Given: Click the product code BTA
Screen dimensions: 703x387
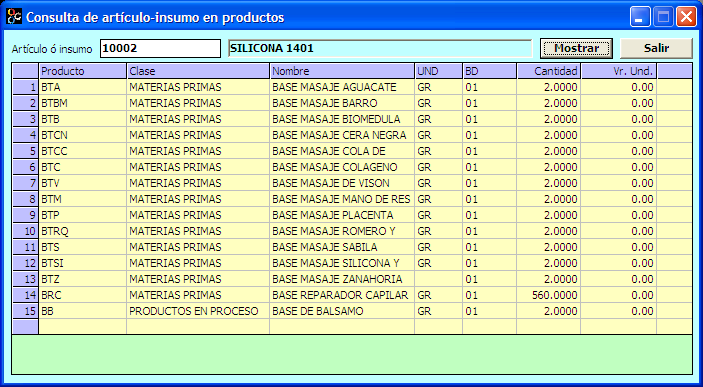Looking at the screenshot, I should (82, 87).
